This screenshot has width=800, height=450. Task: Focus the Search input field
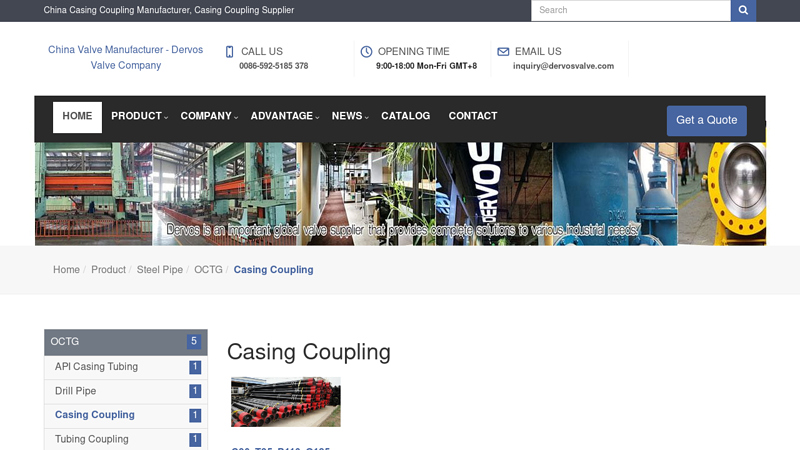coord(631,10)
